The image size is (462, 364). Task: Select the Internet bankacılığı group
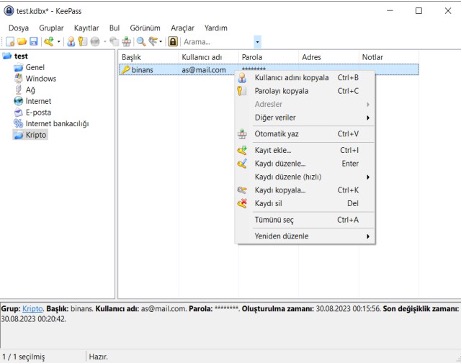(x=57, y=124)
